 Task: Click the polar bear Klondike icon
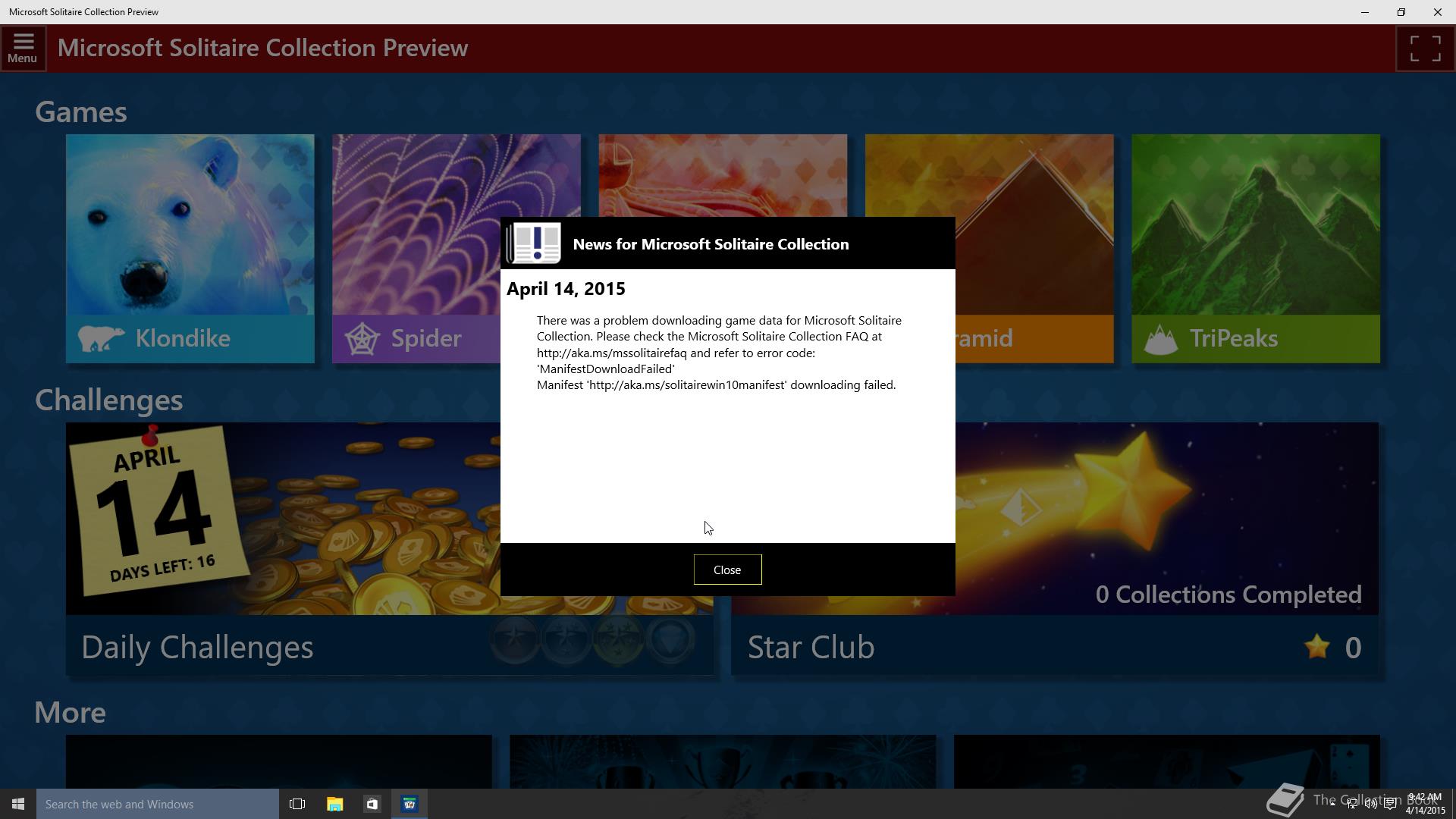tap(101, 338)
